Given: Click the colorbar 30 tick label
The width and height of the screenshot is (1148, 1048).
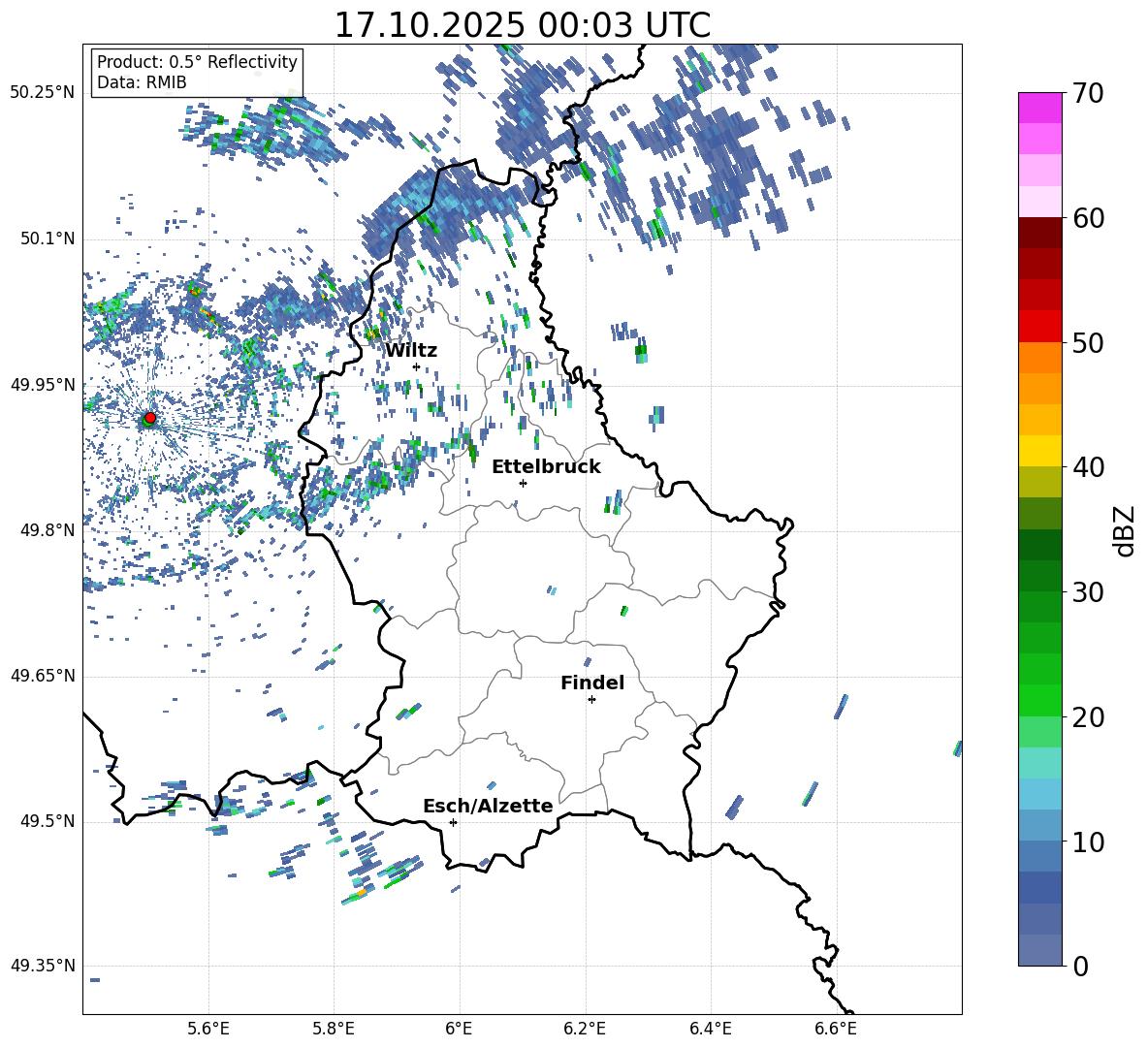Looking at the screenshot, I should (1088, 592).
